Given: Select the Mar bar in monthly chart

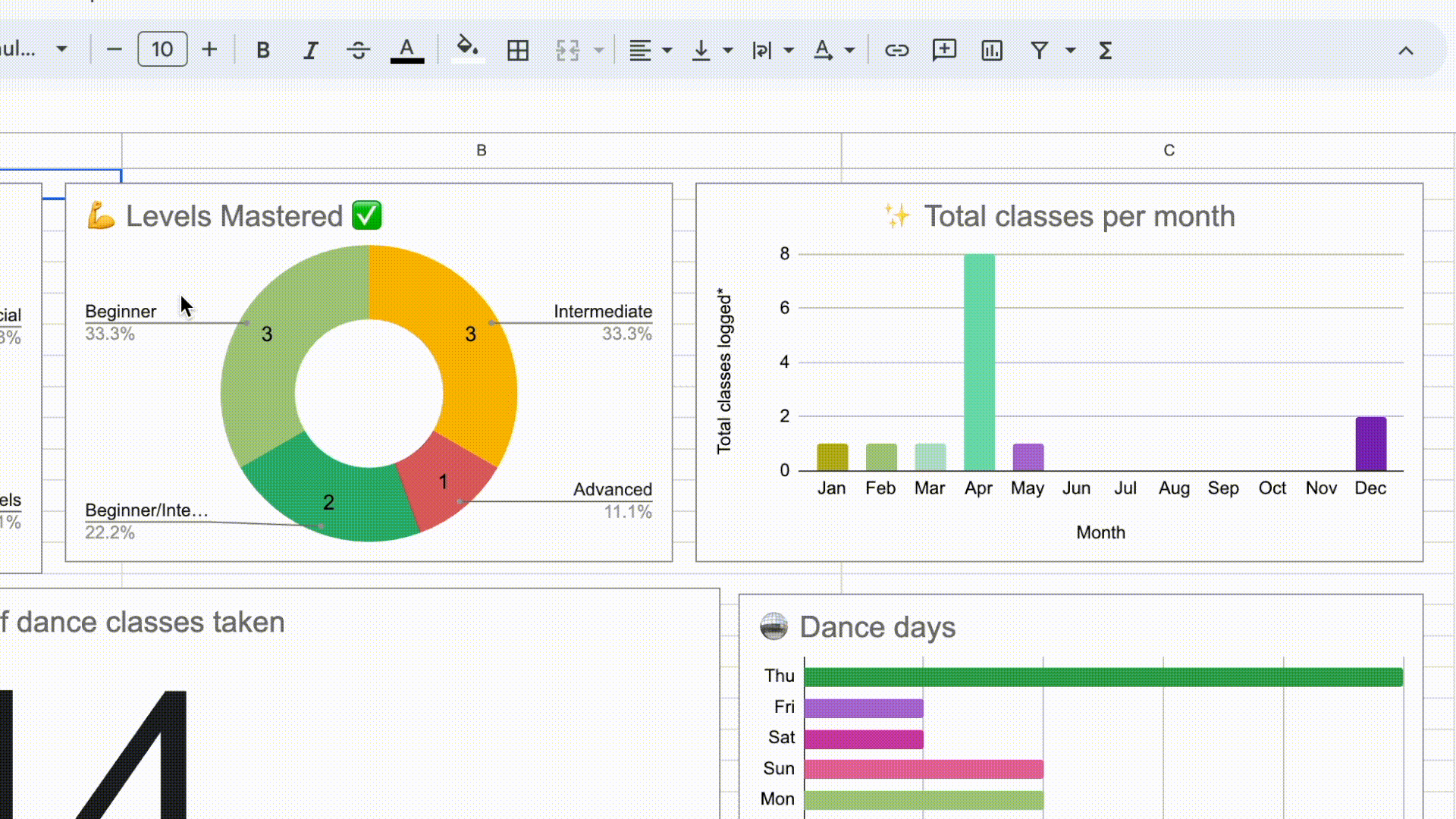Looking at the screenshot, I should pos(930,457).
